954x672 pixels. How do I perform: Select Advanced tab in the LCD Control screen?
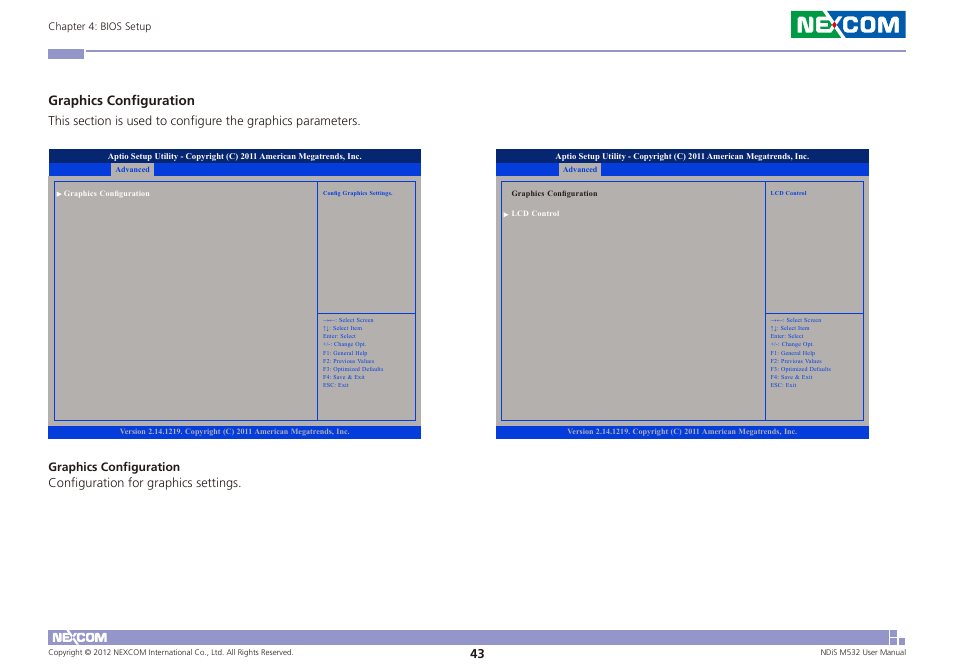(579, 170)
